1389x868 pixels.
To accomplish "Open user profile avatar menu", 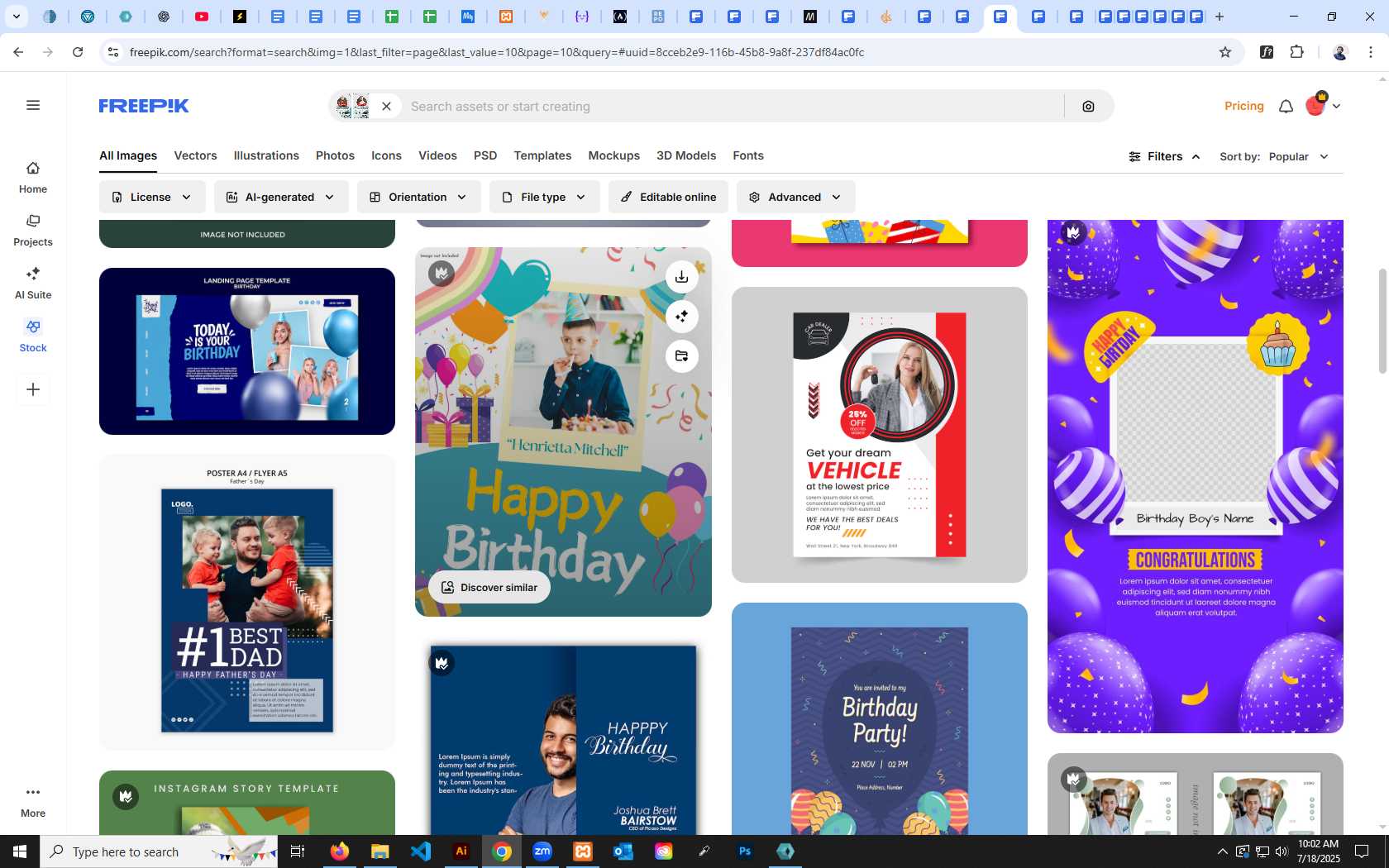I will coord(1322,105).
